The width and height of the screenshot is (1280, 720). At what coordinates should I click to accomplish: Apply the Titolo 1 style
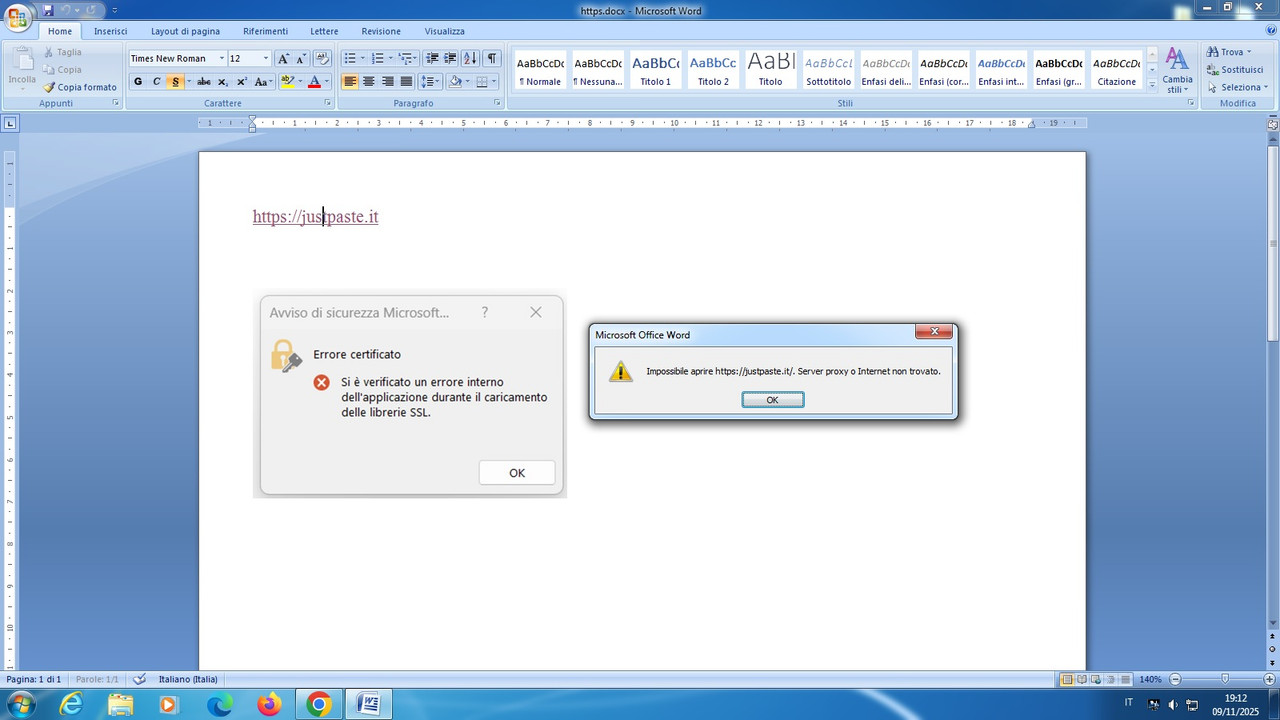(656, 70)
